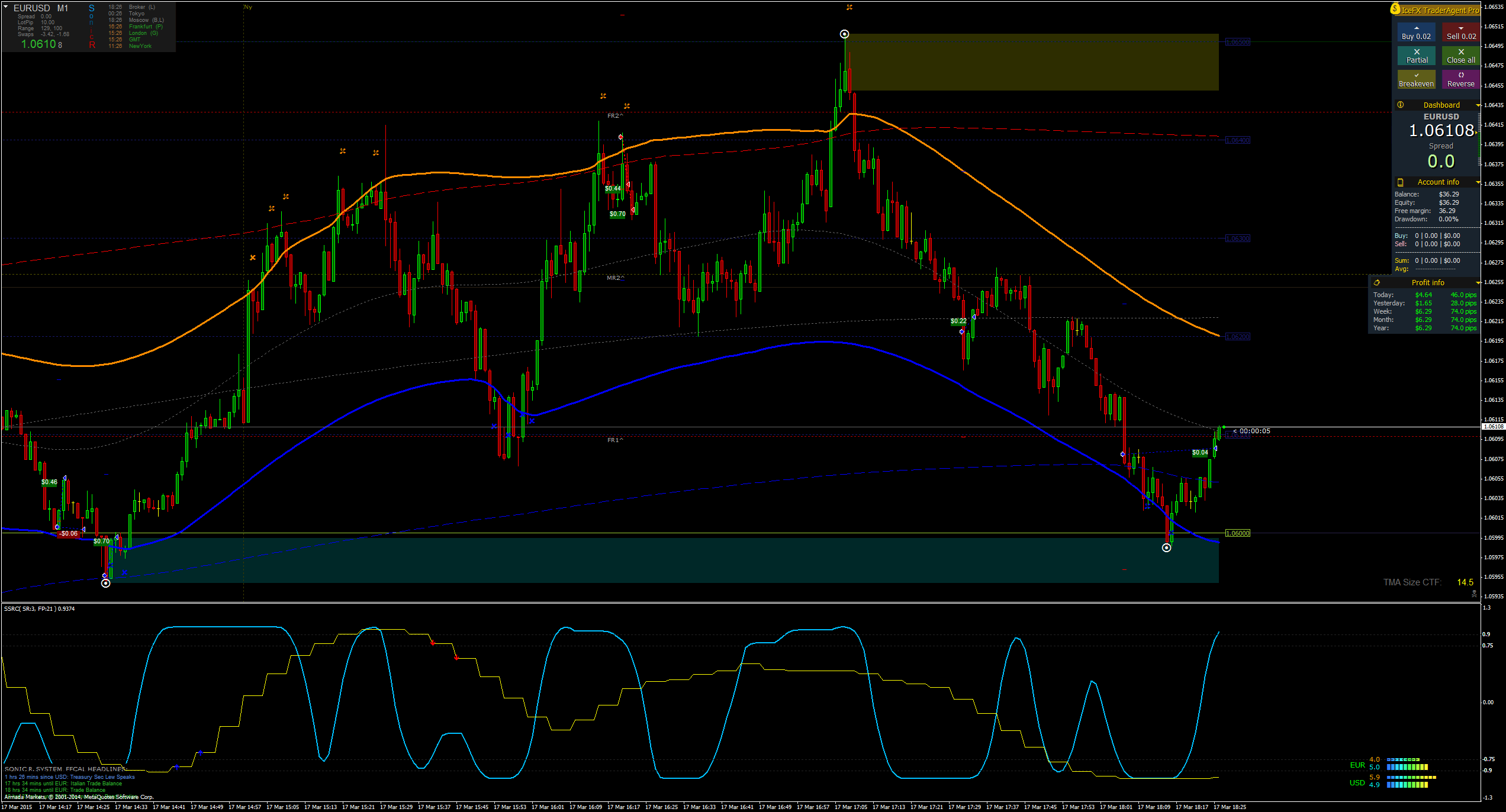1506x812 pixels.
Task: Select the $0.44 trade profit label
Action: tap(613, 189)
